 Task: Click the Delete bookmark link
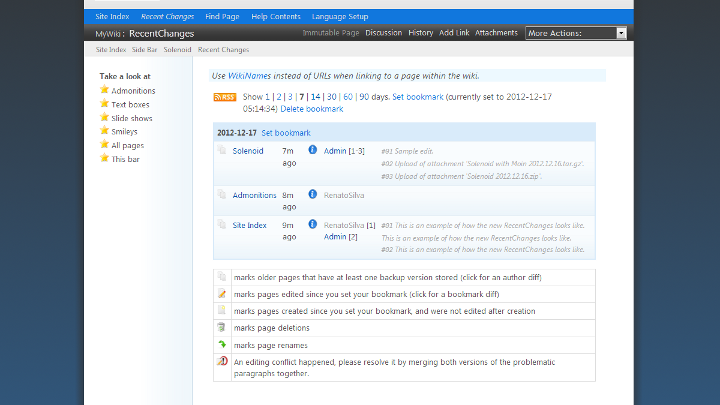(x=311, y=108)
